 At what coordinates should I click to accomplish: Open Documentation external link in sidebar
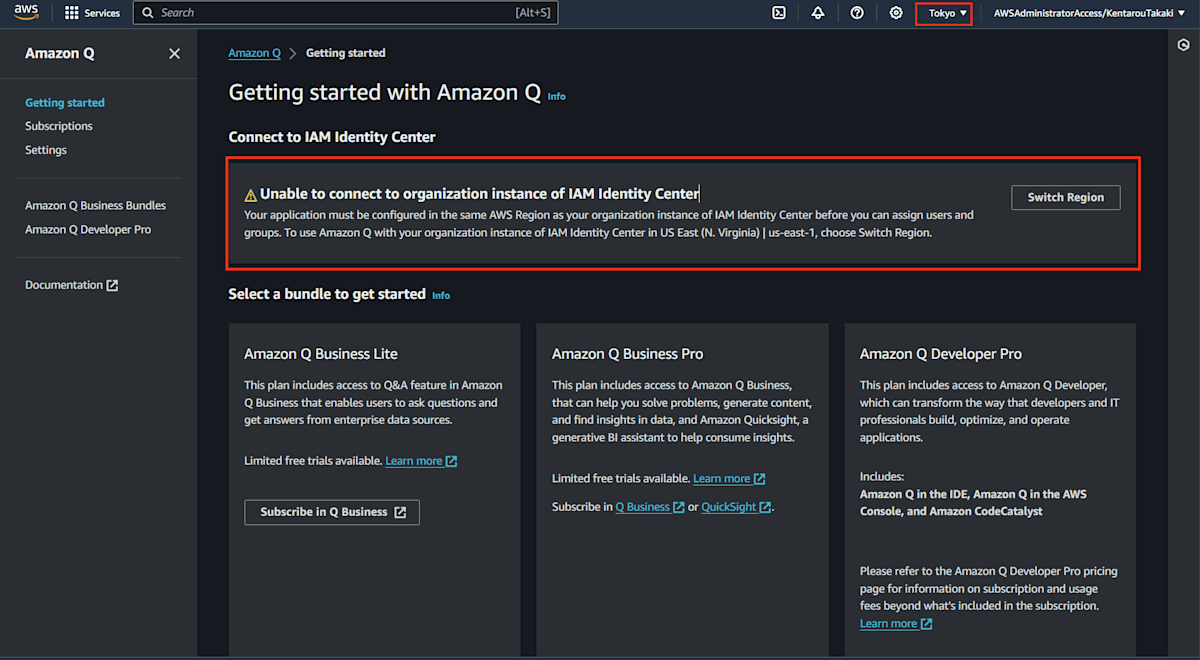[x=71, y=285]
